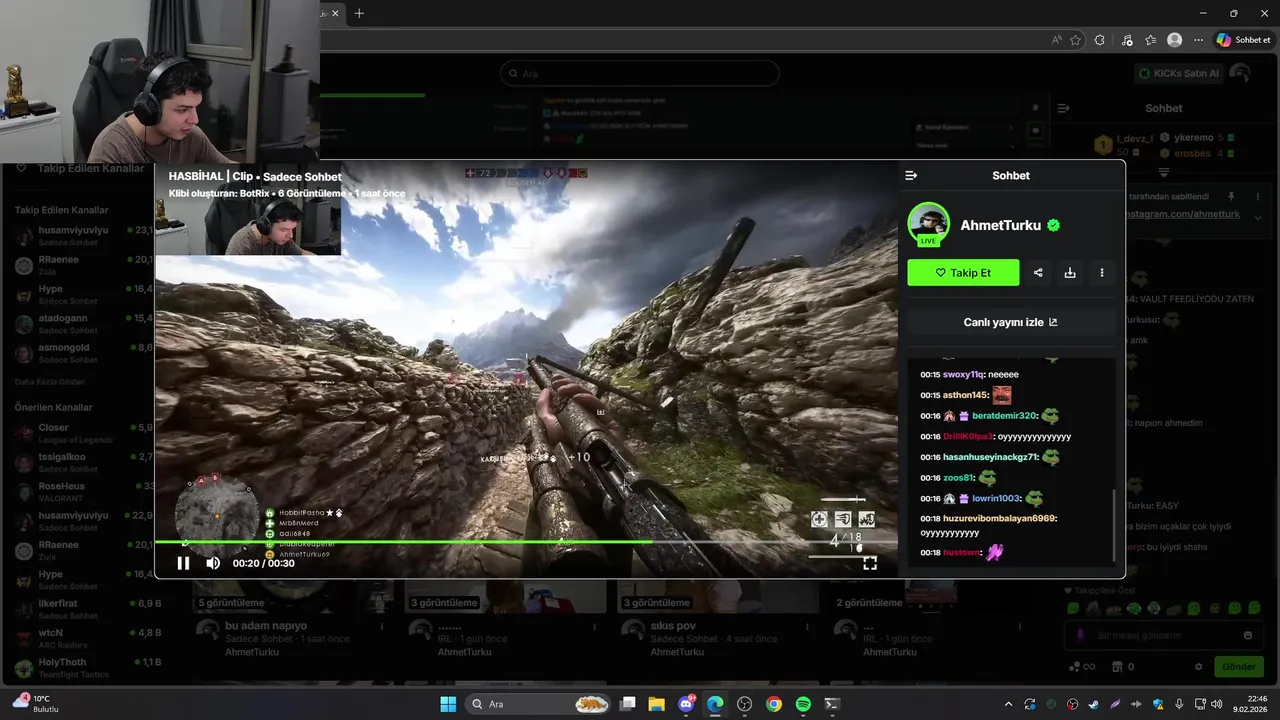Screen dimensions: 1280x720
Task: Select swoxy11q chat username
Action: click(x=963, y=374)
